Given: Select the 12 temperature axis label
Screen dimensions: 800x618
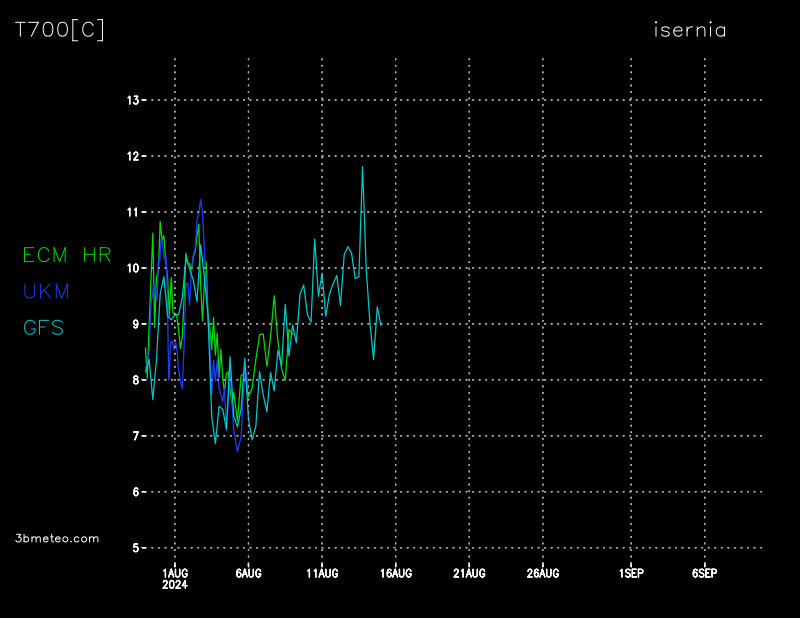Looking at the screenshot, I should (x=132, y=156).
